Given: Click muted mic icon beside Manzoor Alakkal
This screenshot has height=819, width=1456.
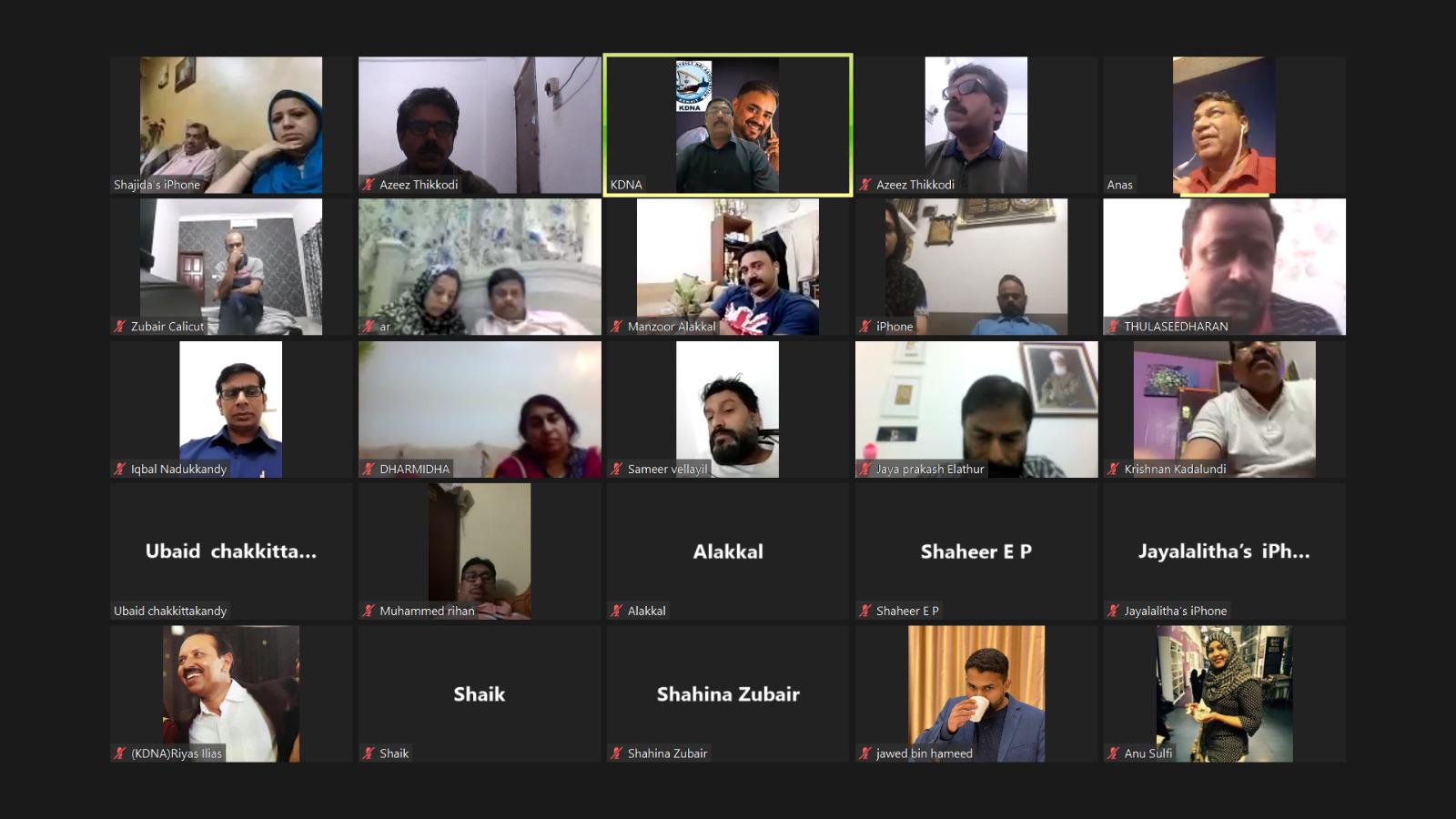Looking at the screenshot, I should click(x=616, y=327).
